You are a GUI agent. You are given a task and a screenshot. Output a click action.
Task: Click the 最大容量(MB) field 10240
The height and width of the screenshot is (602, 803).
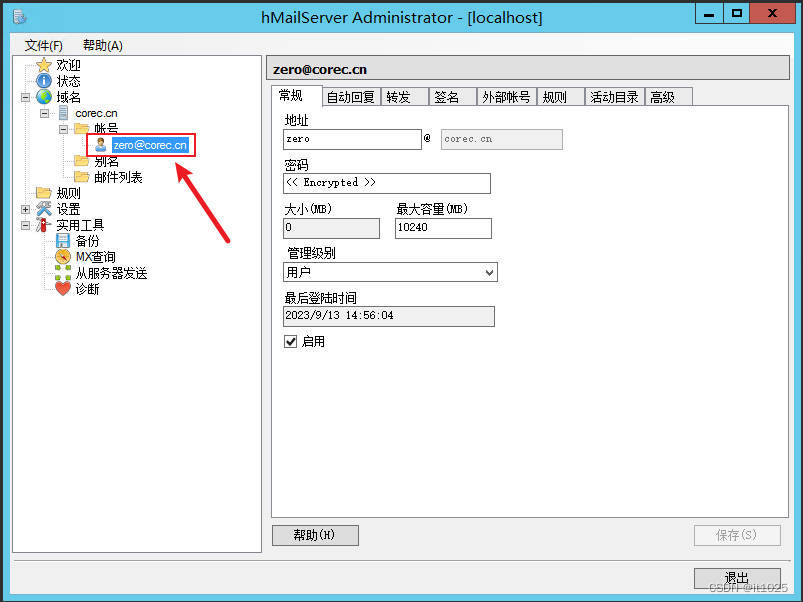point(443,228)
